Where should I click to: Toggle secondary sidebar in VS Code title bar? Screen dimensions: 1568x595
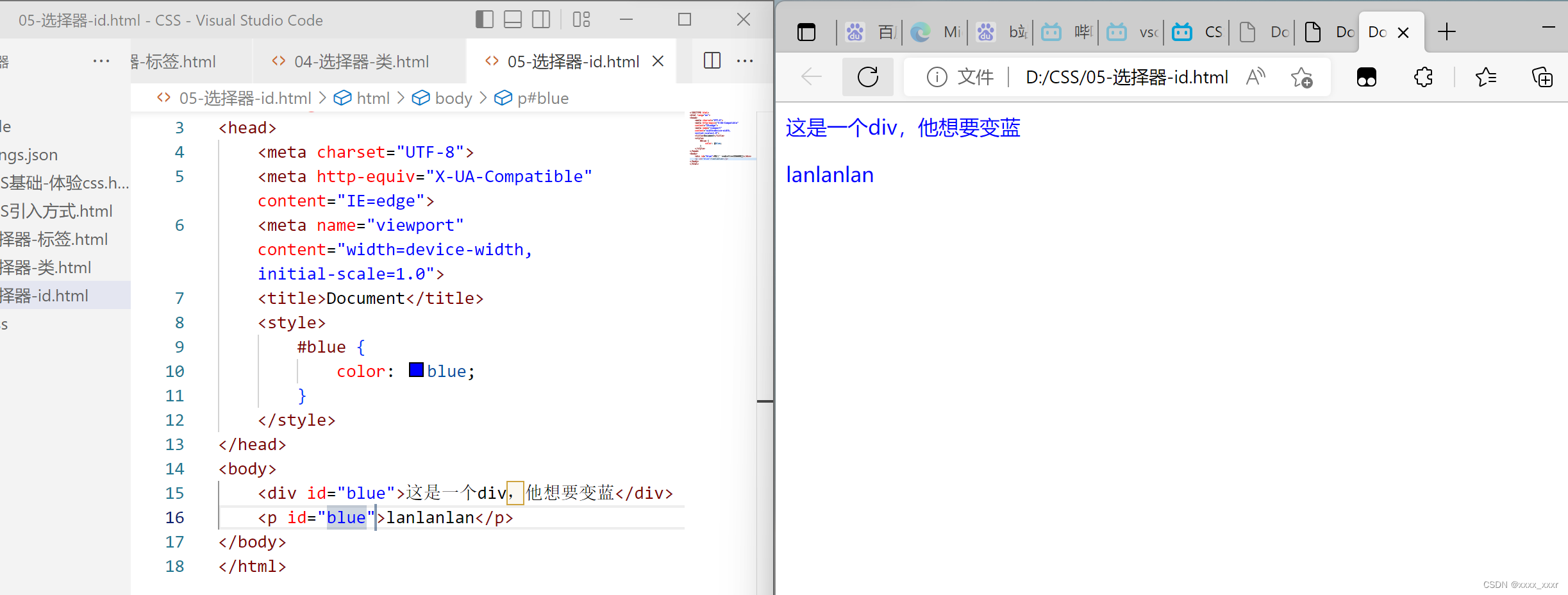[541, 20]
